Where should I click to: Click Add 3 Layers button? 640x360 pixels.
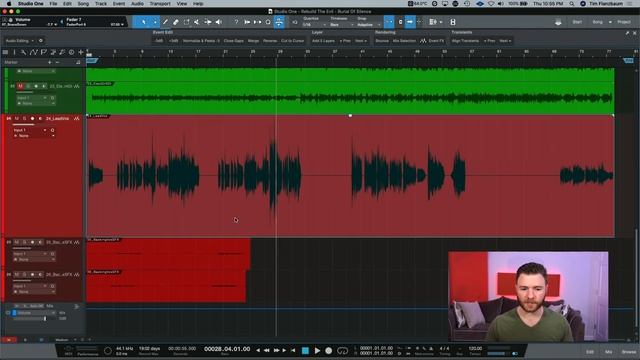(323, 41)
